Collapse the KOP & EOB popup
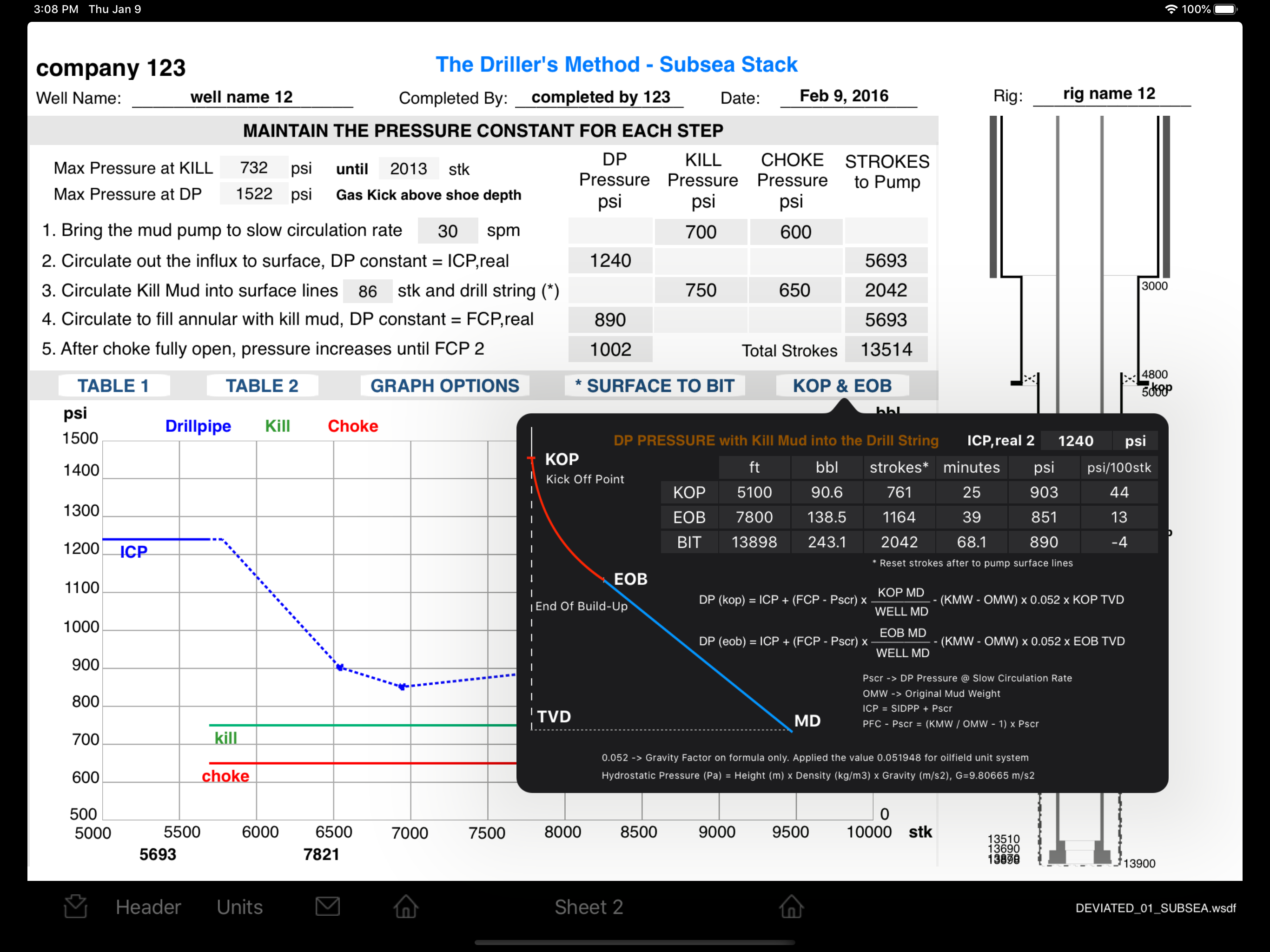The height and width of the screenshot is (952, 1270). pyautogui.click(x=842, y=385)
